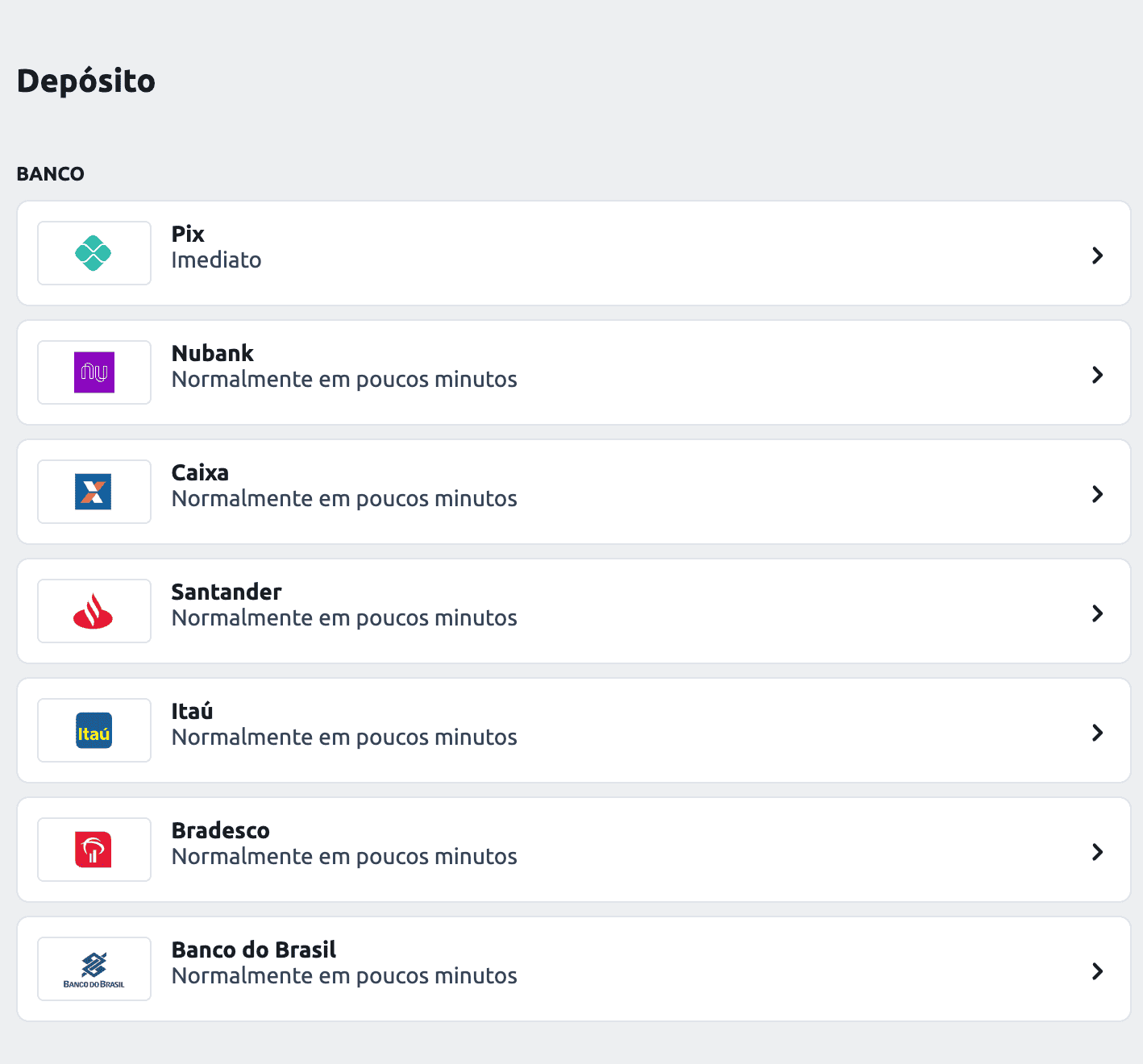Choose the Santander bank name

pos(227,592)
